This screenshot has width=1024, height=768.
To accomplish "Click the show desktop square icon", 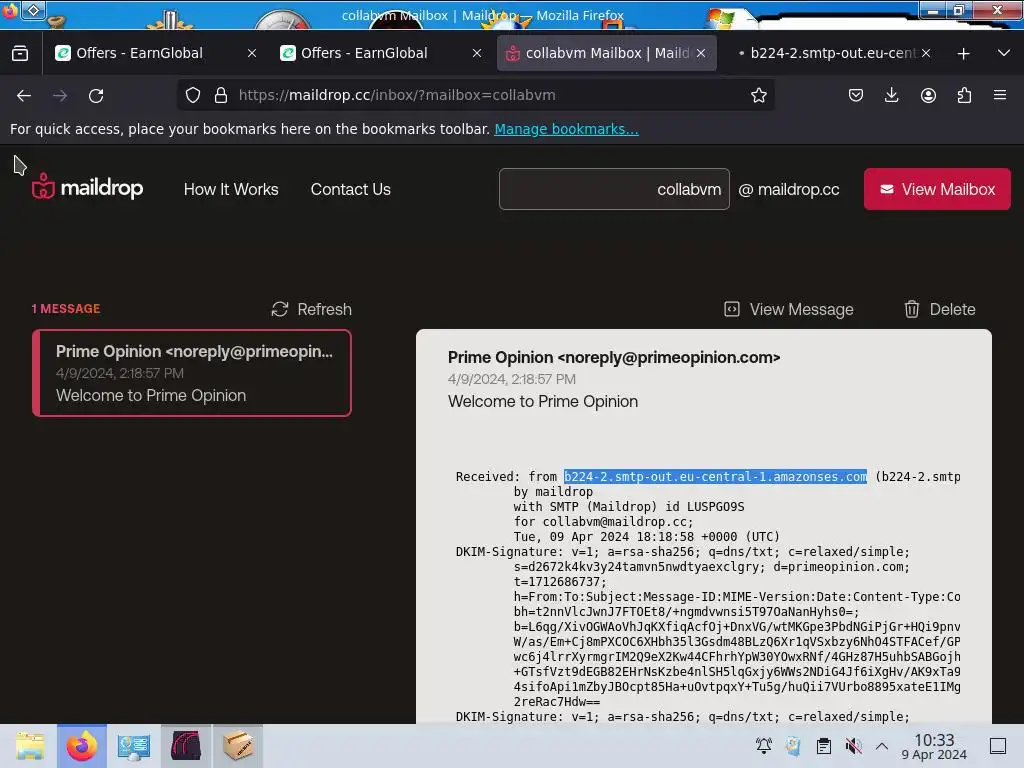I will click(998, 746).
